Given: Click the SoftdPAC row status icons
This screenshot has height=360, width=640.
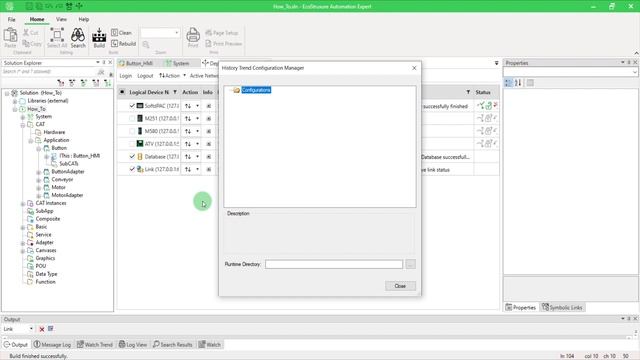Looking at the screenshot, I should tap(487, 106).
